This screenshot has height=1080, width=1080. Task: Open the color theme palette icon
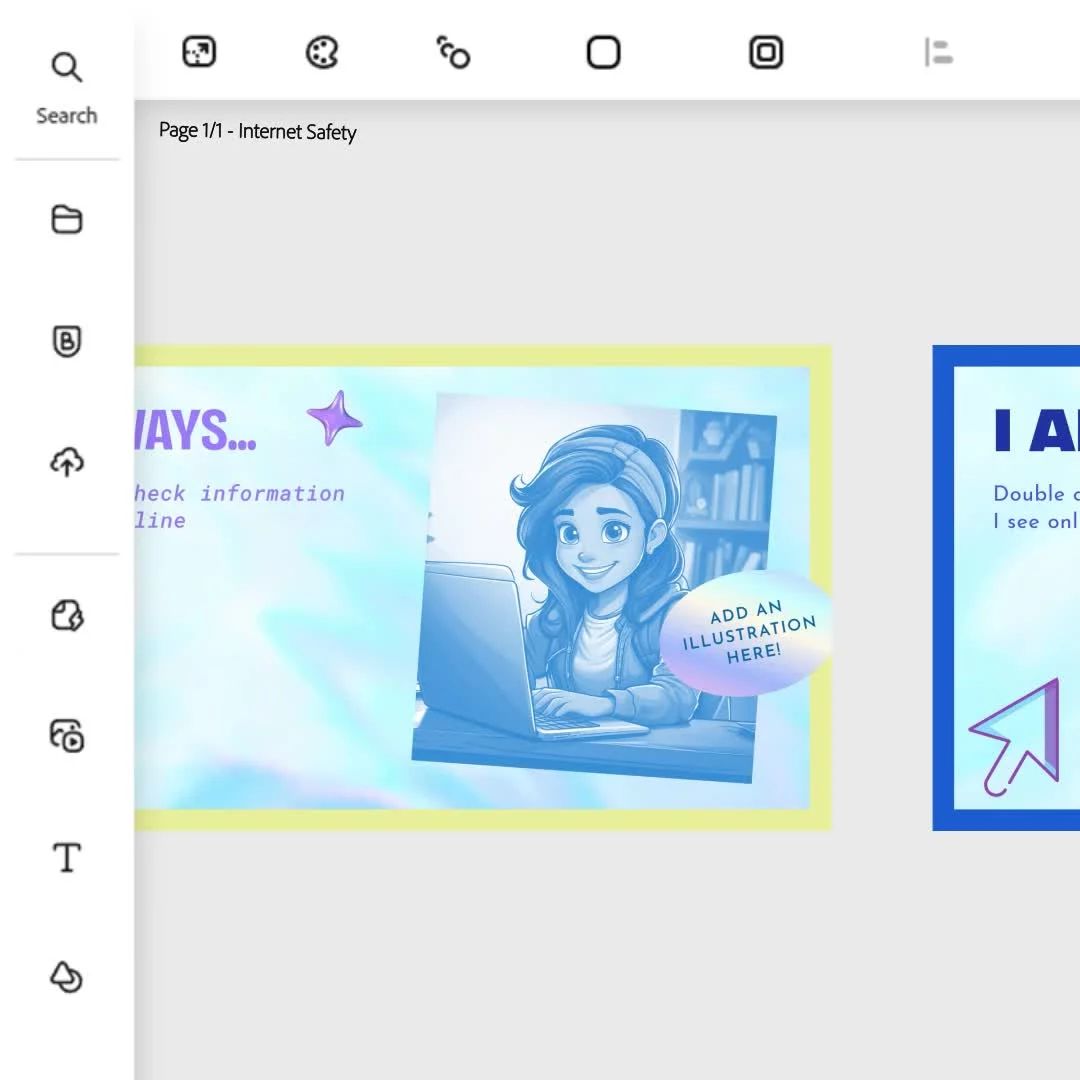[322, 52]
